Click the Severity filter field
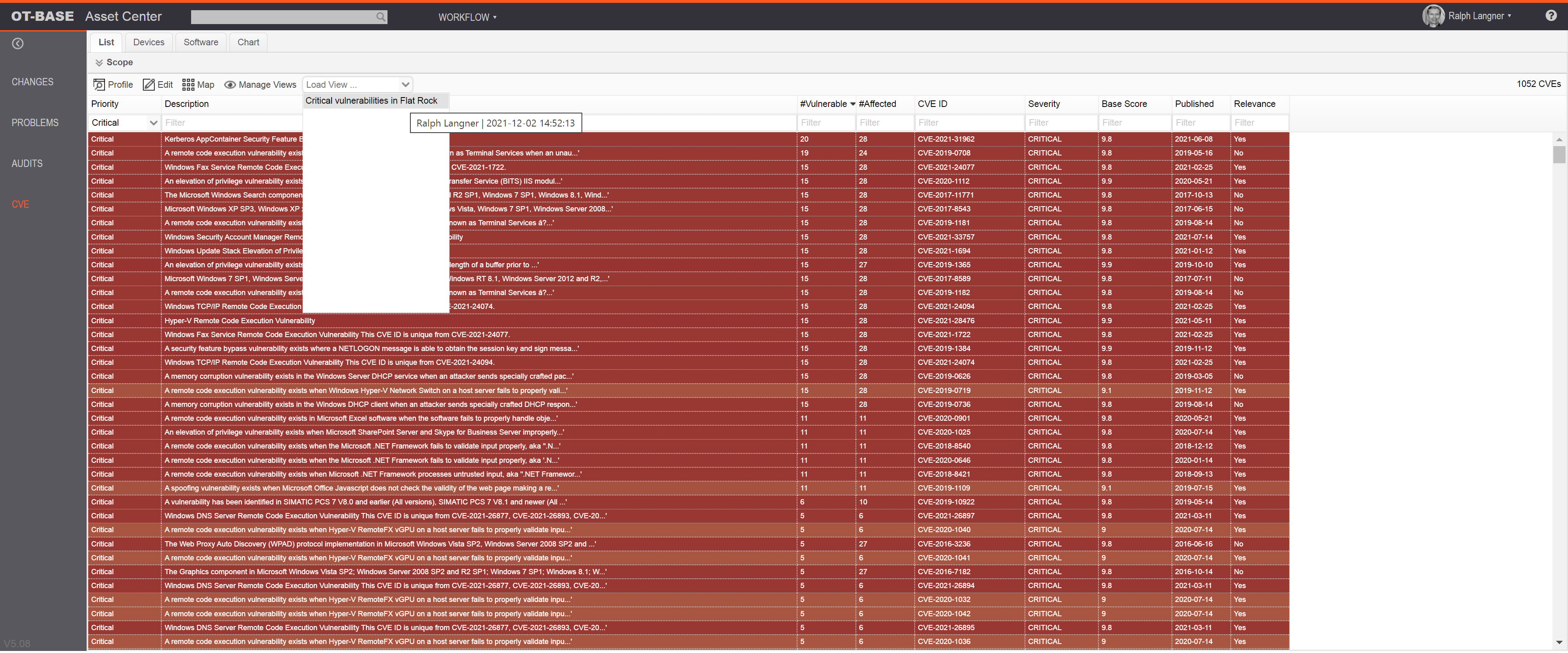Image resolution: width=1568 pixels, height=653 pixels. pyautogui.click(x=1062, y=123)
